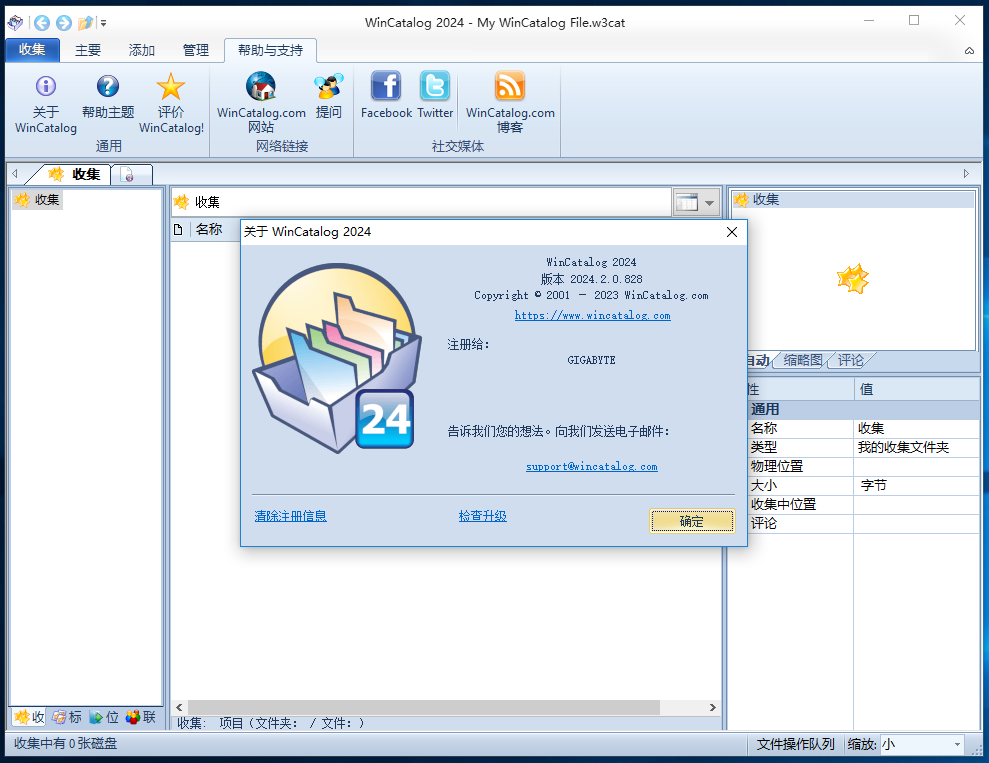
Task: Open the support@wincatalog.com email link
Action: 591,466
